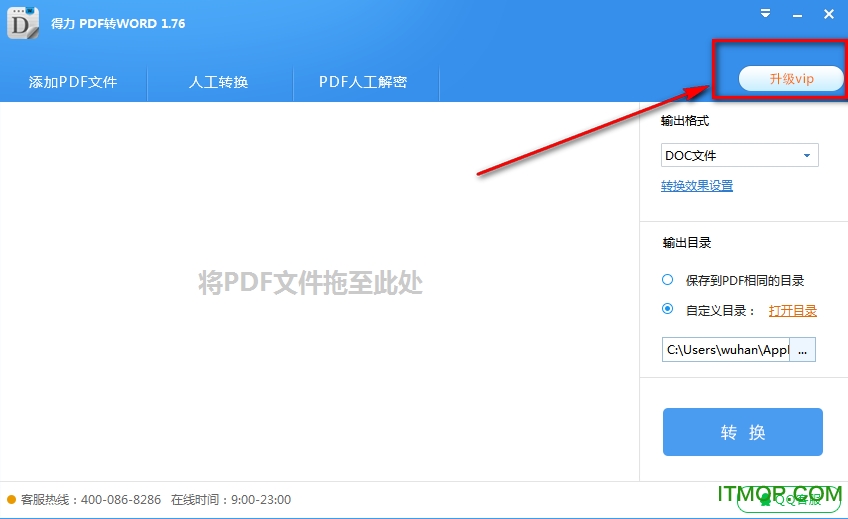Open the PDF人工解密 tab
This screenshot has width=848, height=519.
tap(363, 82)
